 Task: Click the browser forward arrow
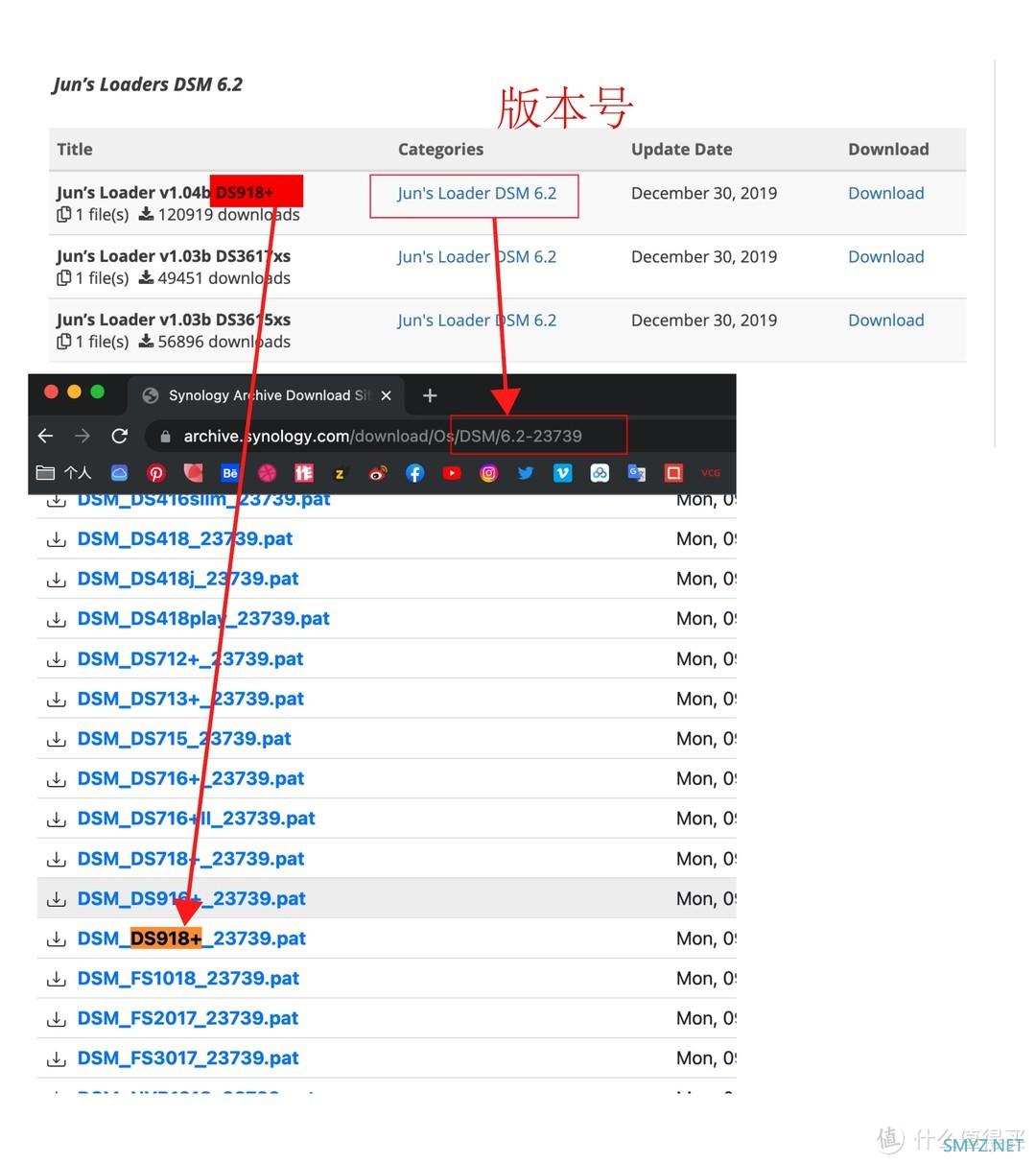[x=82, y=436]
